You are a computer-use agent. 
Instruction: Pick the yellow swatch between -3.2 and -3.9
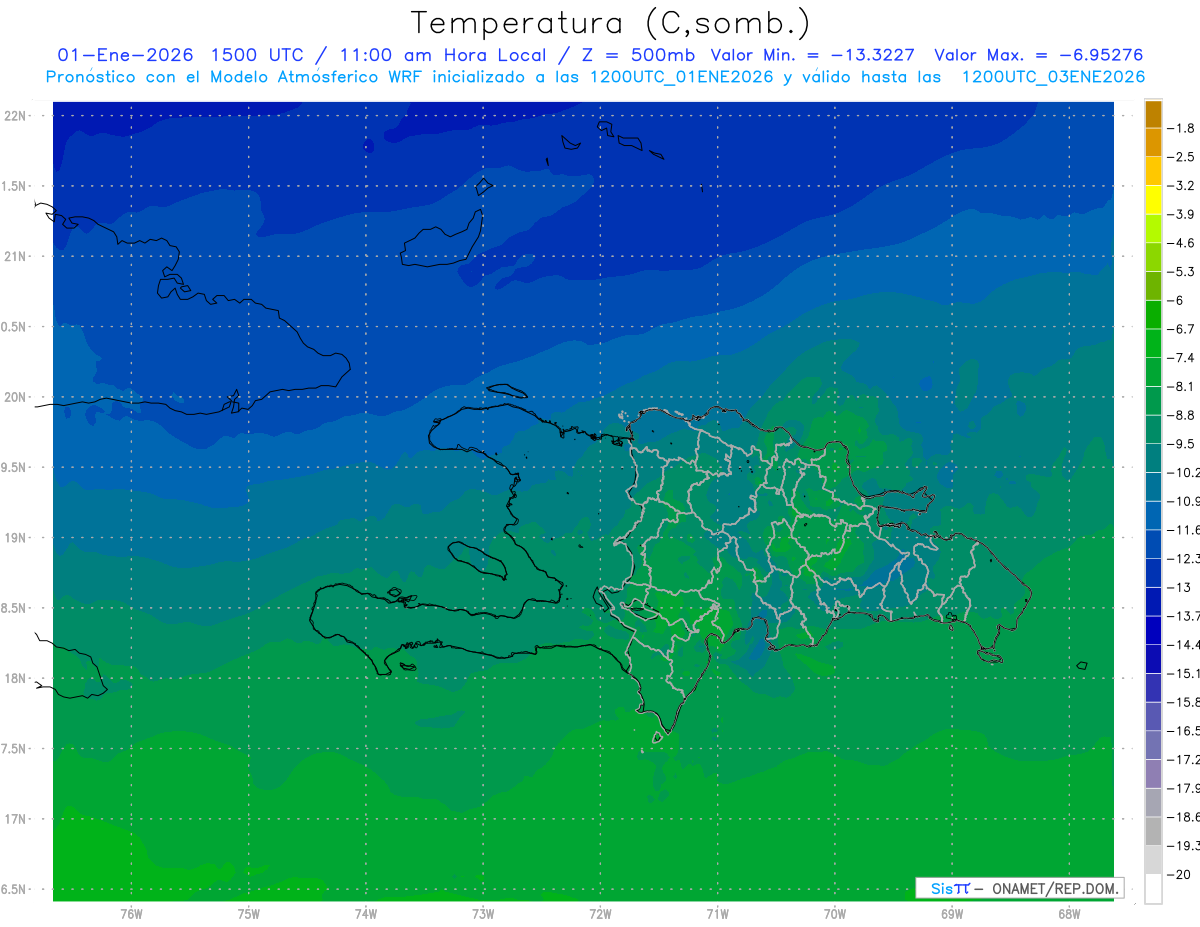1153,200
